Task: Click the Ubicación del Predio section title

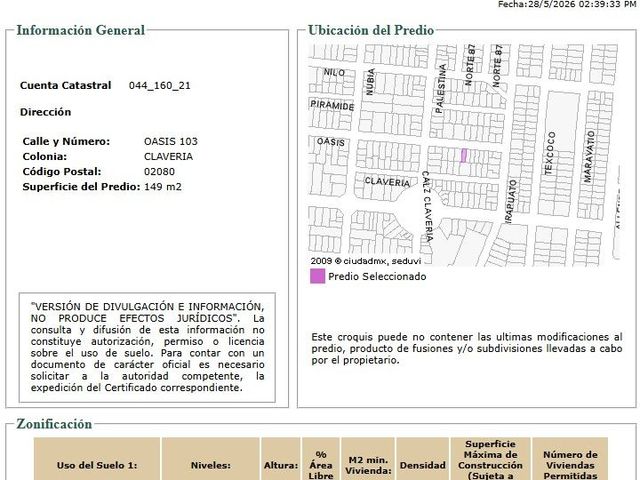Action: (371, 30)
